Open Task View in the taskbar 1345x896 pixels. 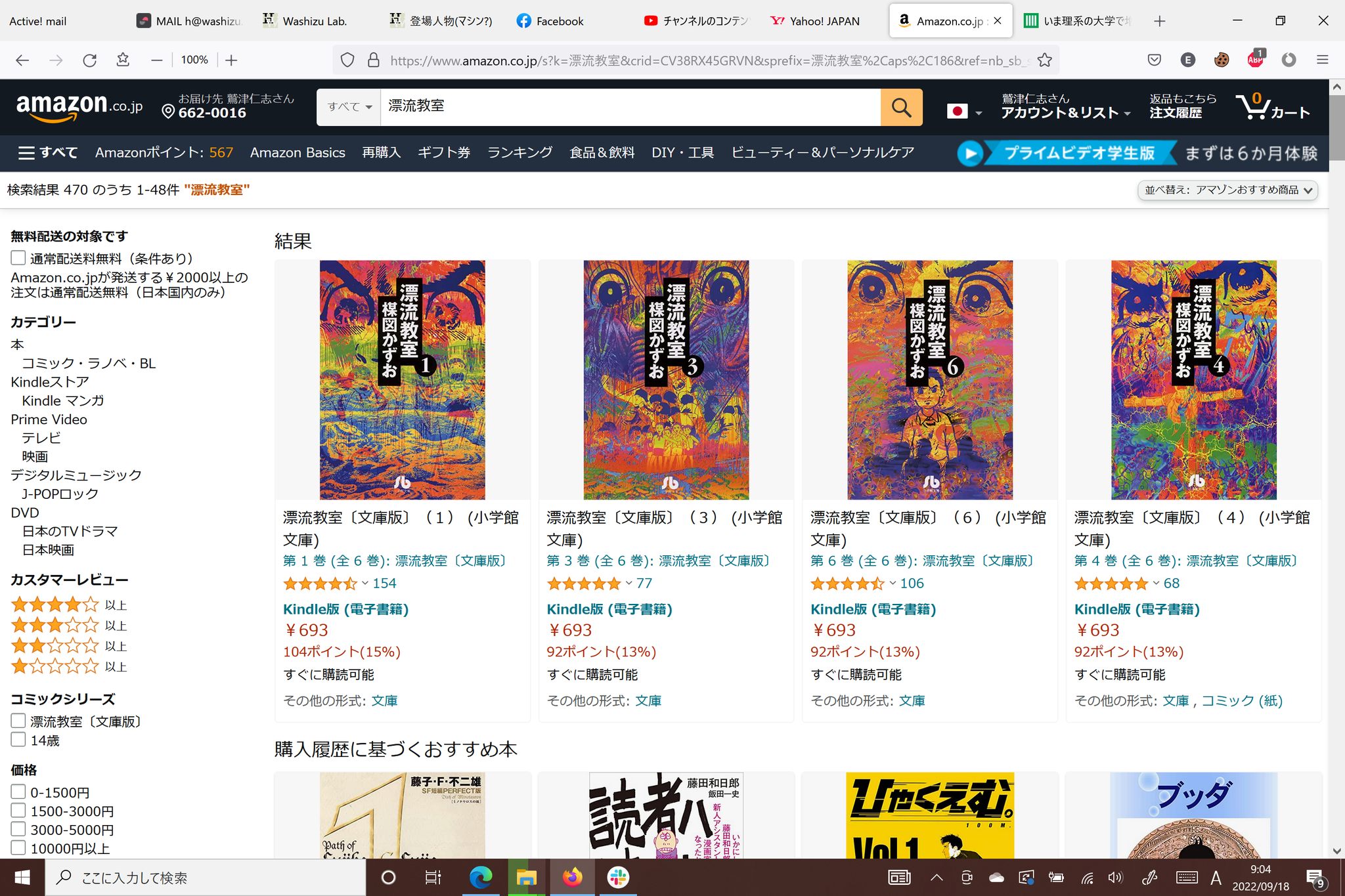(433, 878)
